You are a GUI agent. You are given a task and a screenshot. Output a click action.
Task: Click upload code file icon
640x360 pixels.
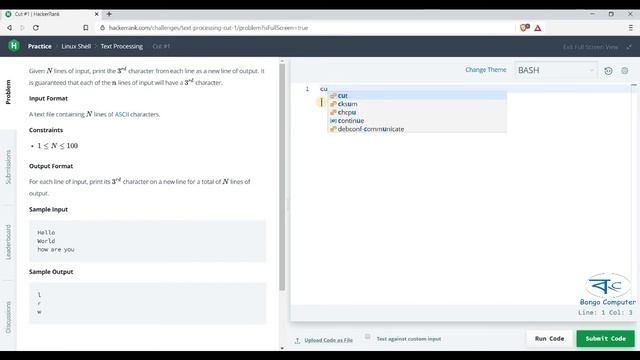[x=297, y=340]
